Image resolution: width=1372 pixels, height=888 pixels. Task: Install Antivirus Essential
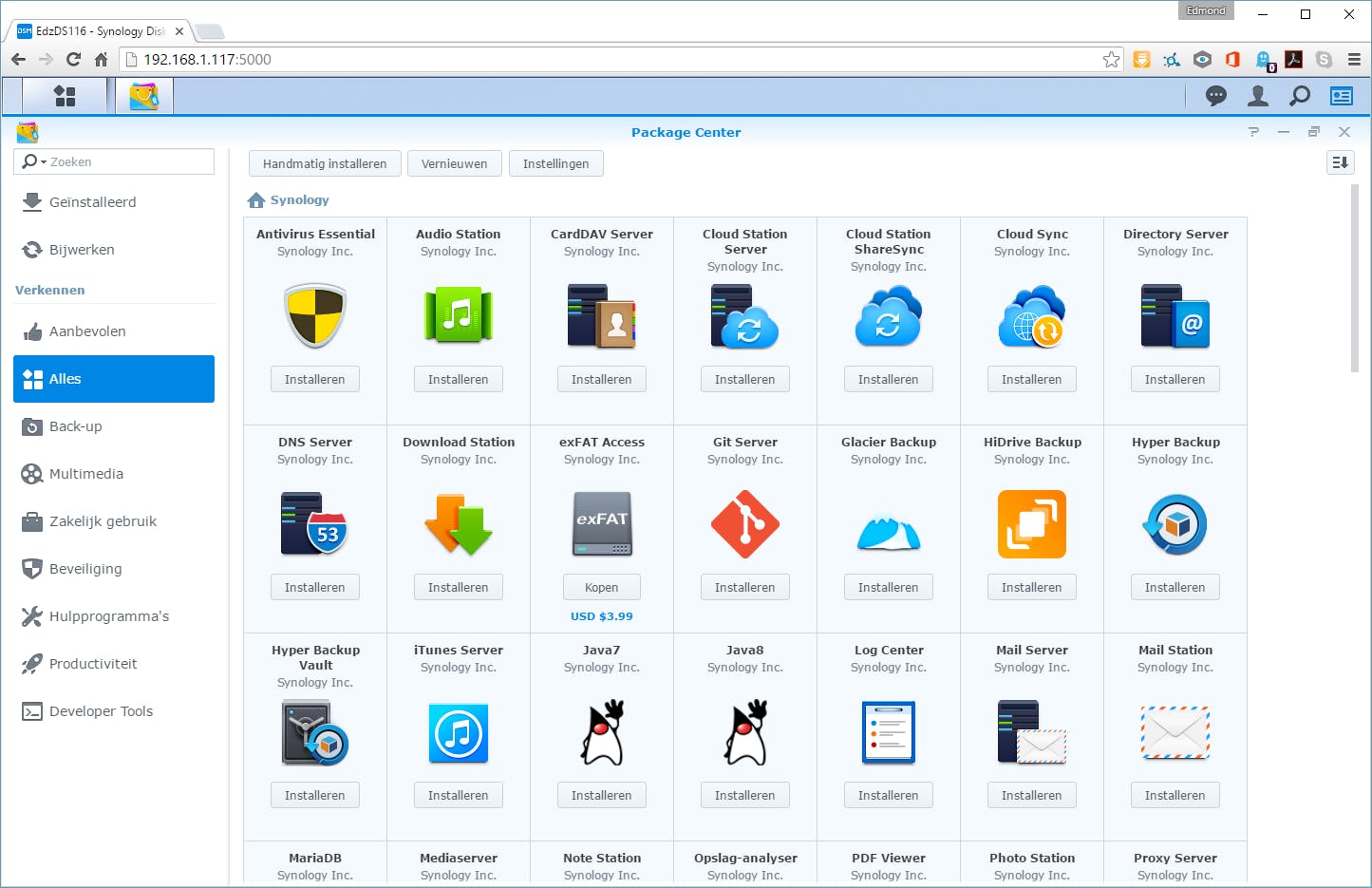click(x=315, y=379)
